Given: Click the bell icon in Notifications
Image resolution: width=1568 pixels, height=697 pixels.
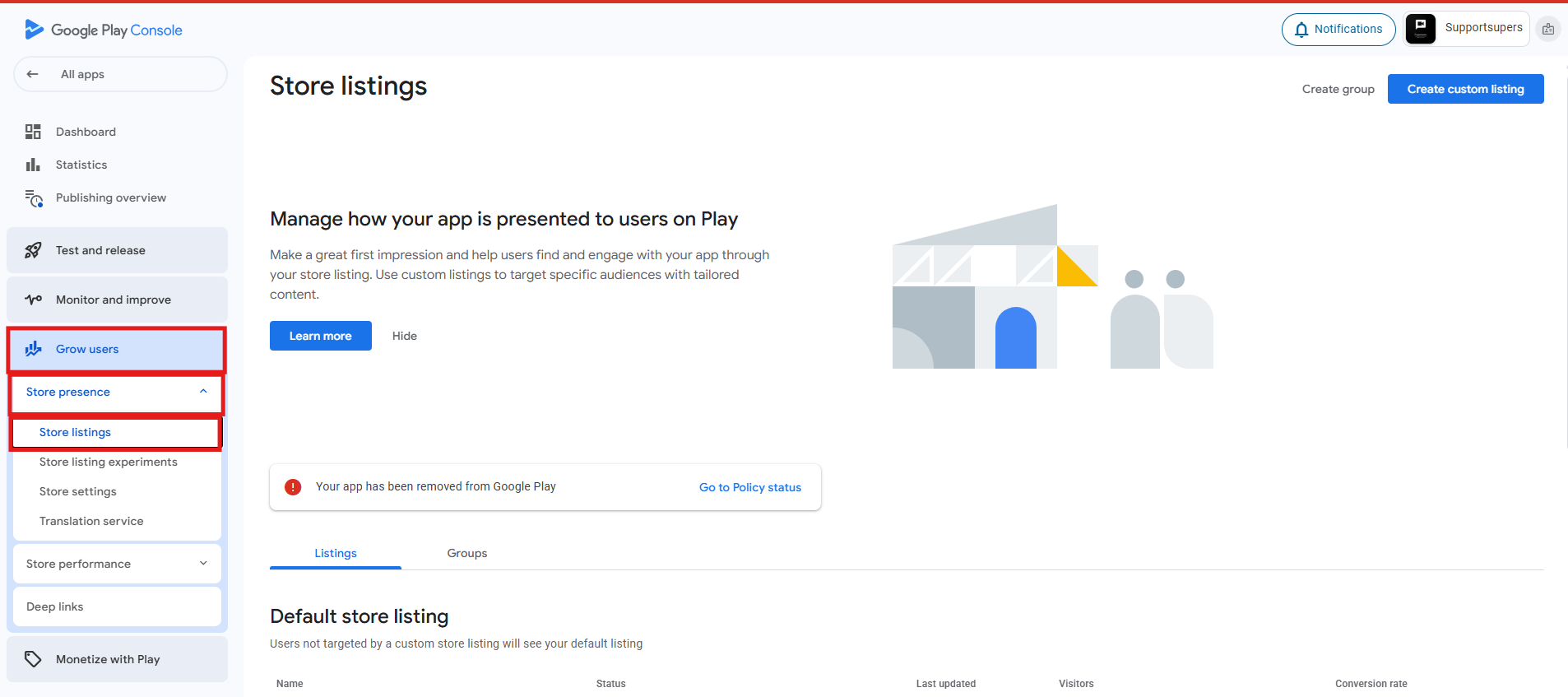Looking at the screenshot, I should (1301, 30).
